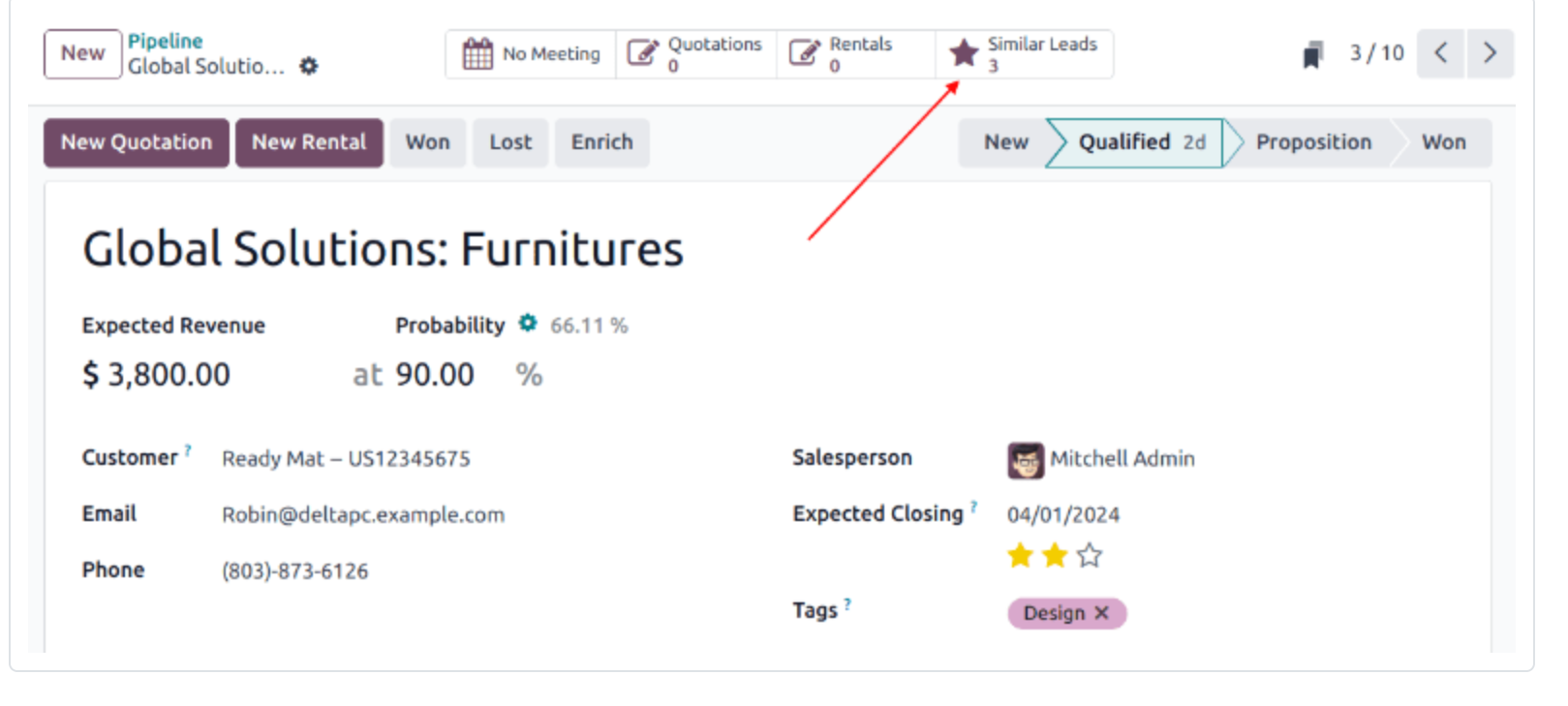The width and height of the screenshot is (1568, 706).
Task: Open Quotations smart button
Action: pyautogui.click(x=695, y=54)
